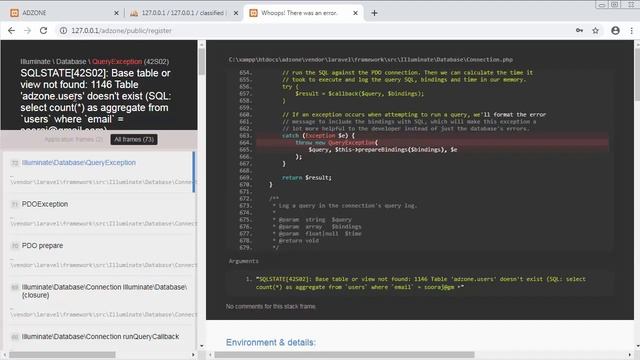Screen dimensions: 640x360
Task: Open a new browser tab
Action: (x=374, y=13)
